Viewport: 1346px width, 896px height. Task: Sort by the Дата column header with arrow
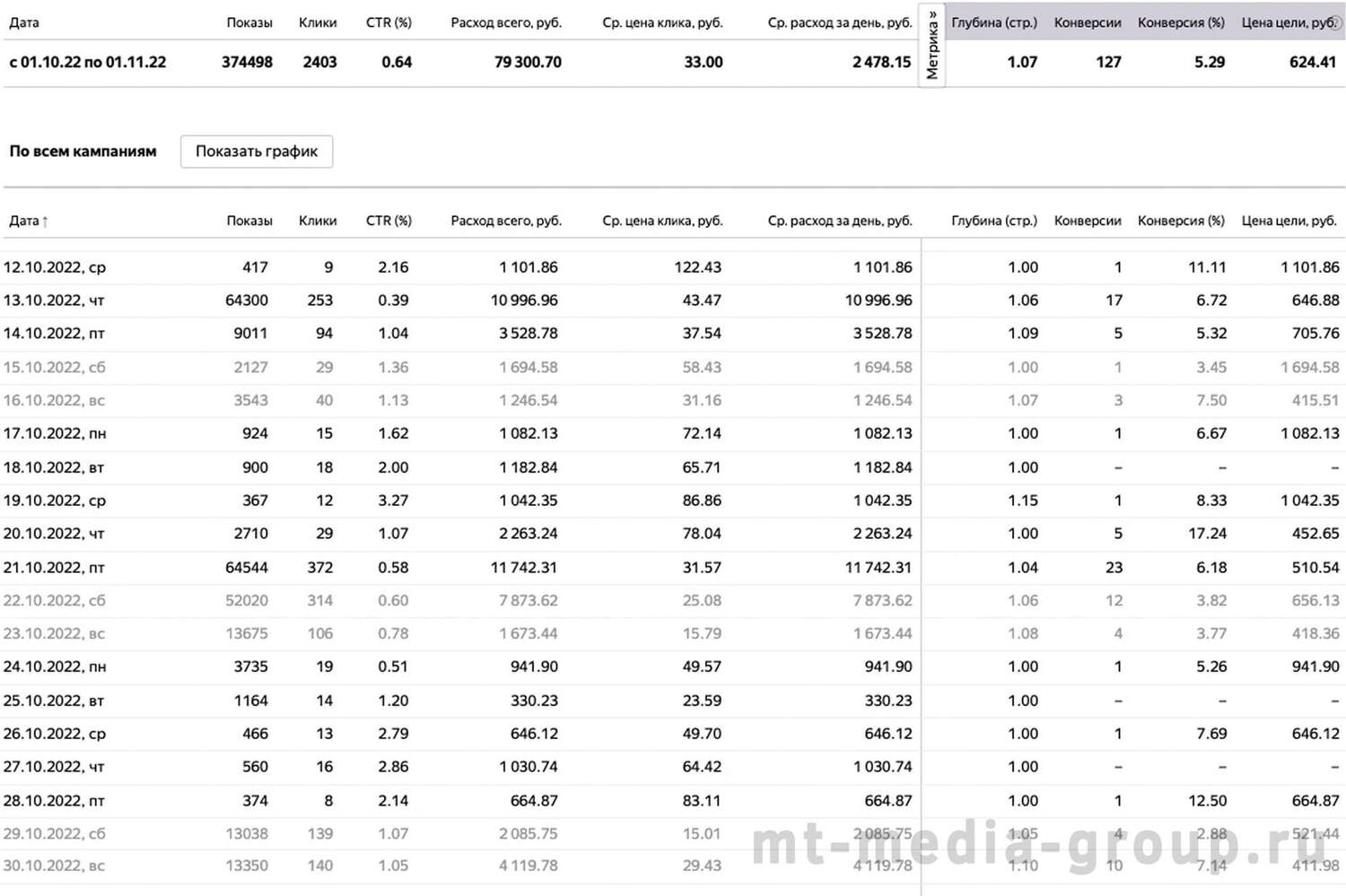click(x=28, y=221)
